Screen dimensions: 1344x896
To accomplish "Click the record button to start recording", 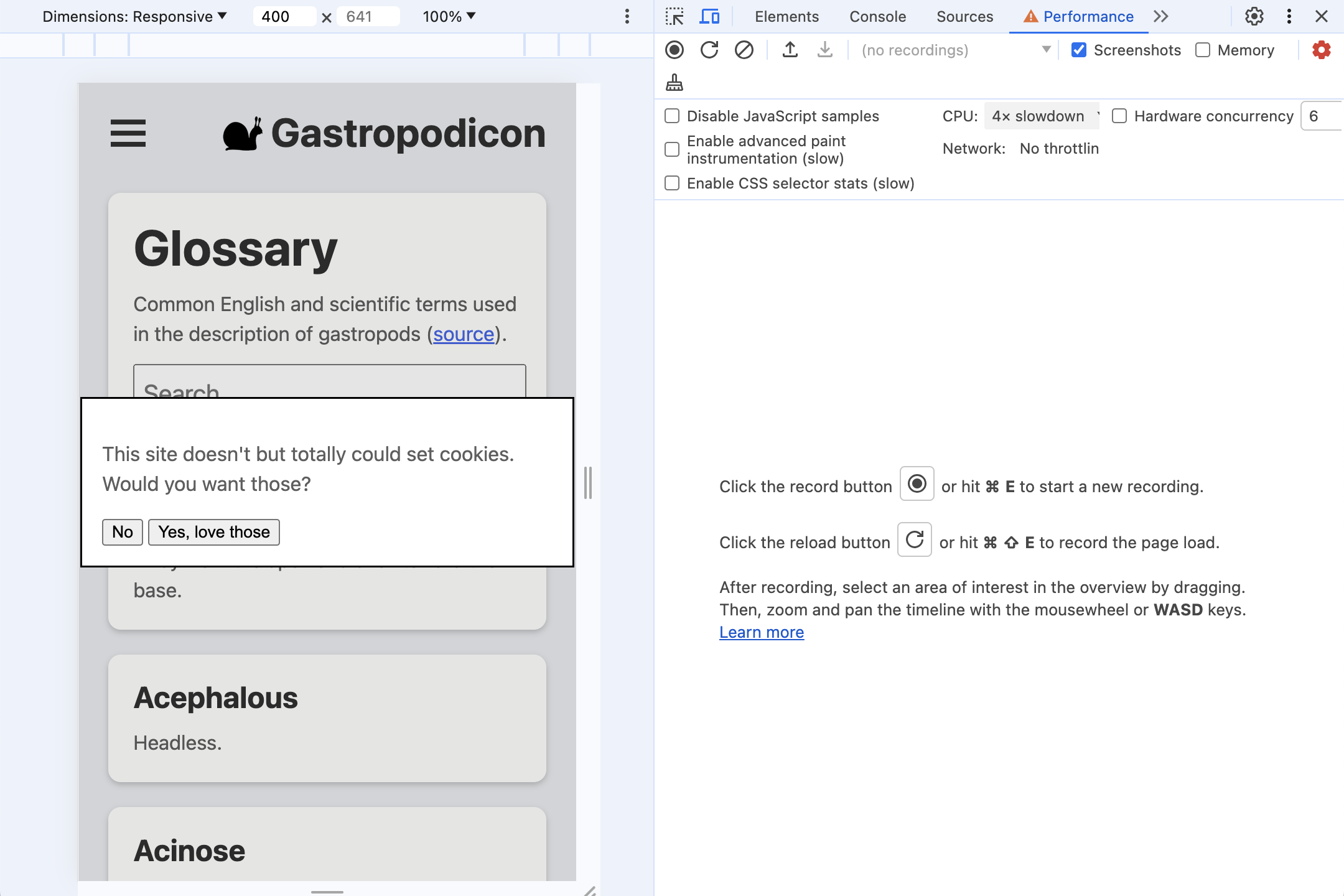I will pyautogui.click(x=676, y=49).
